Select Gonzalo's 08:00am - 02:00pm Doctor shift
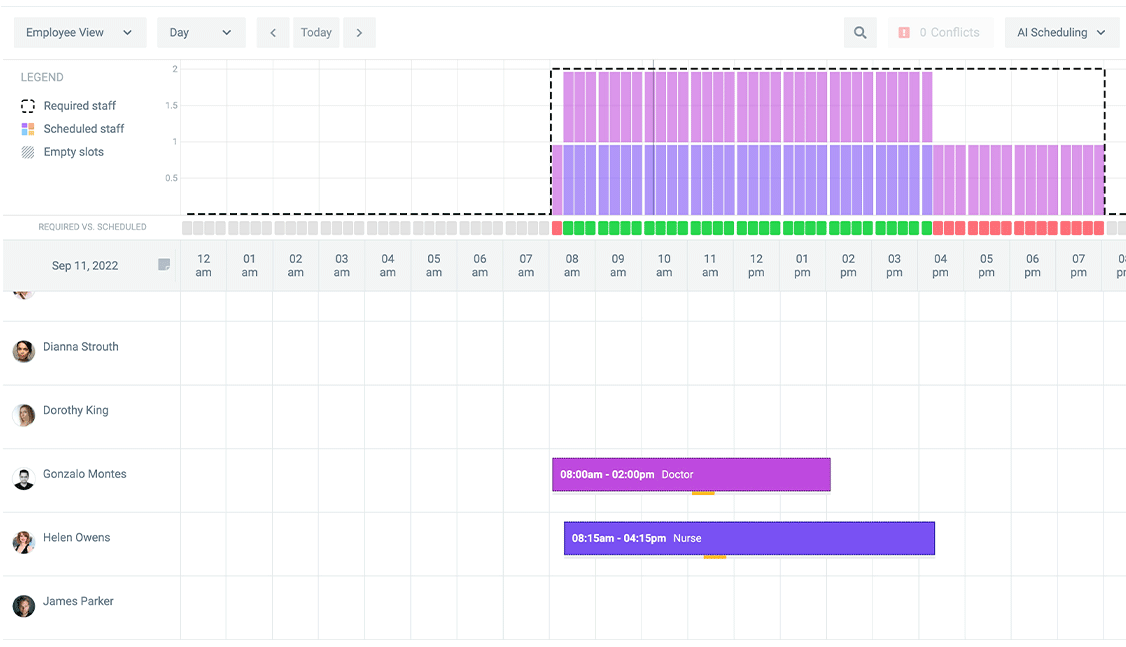The width and height of the screenshot is (1126, 647). [x=691, y=475]
